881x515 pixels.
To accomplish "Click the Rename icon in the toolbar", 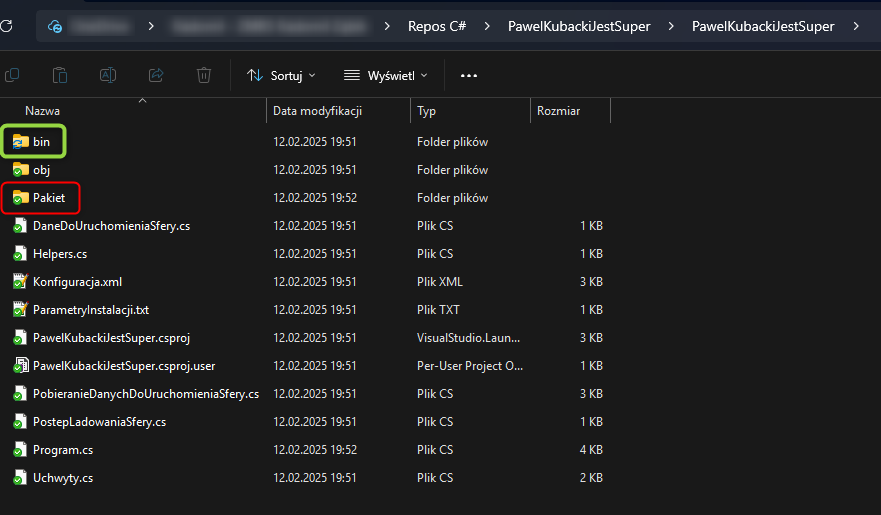I will pyautogui.click(x=108, y=75).
